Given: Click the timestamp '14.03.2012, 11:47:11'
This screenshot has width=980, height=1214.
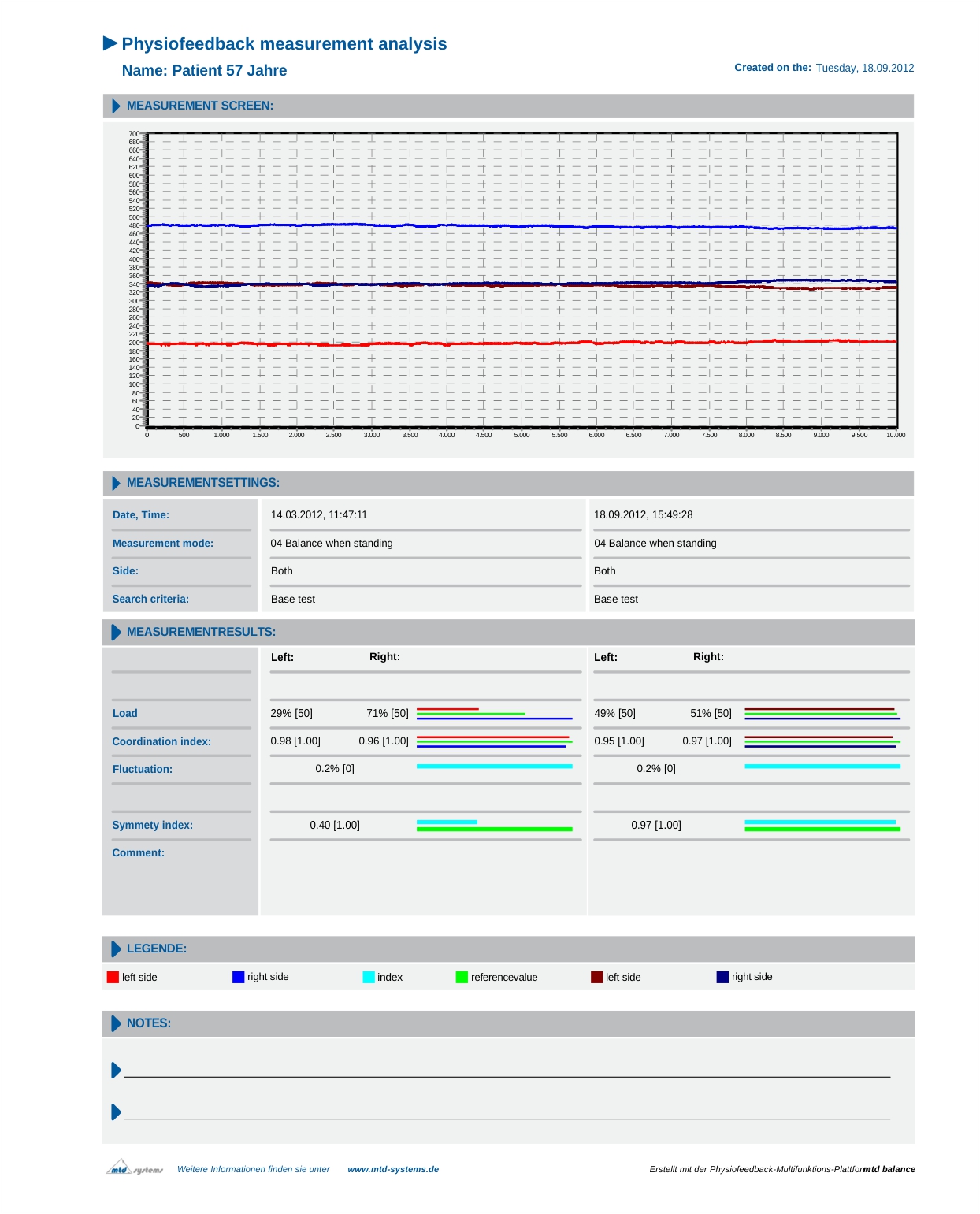Looking at the screenshot, I should tap(319, 515).
